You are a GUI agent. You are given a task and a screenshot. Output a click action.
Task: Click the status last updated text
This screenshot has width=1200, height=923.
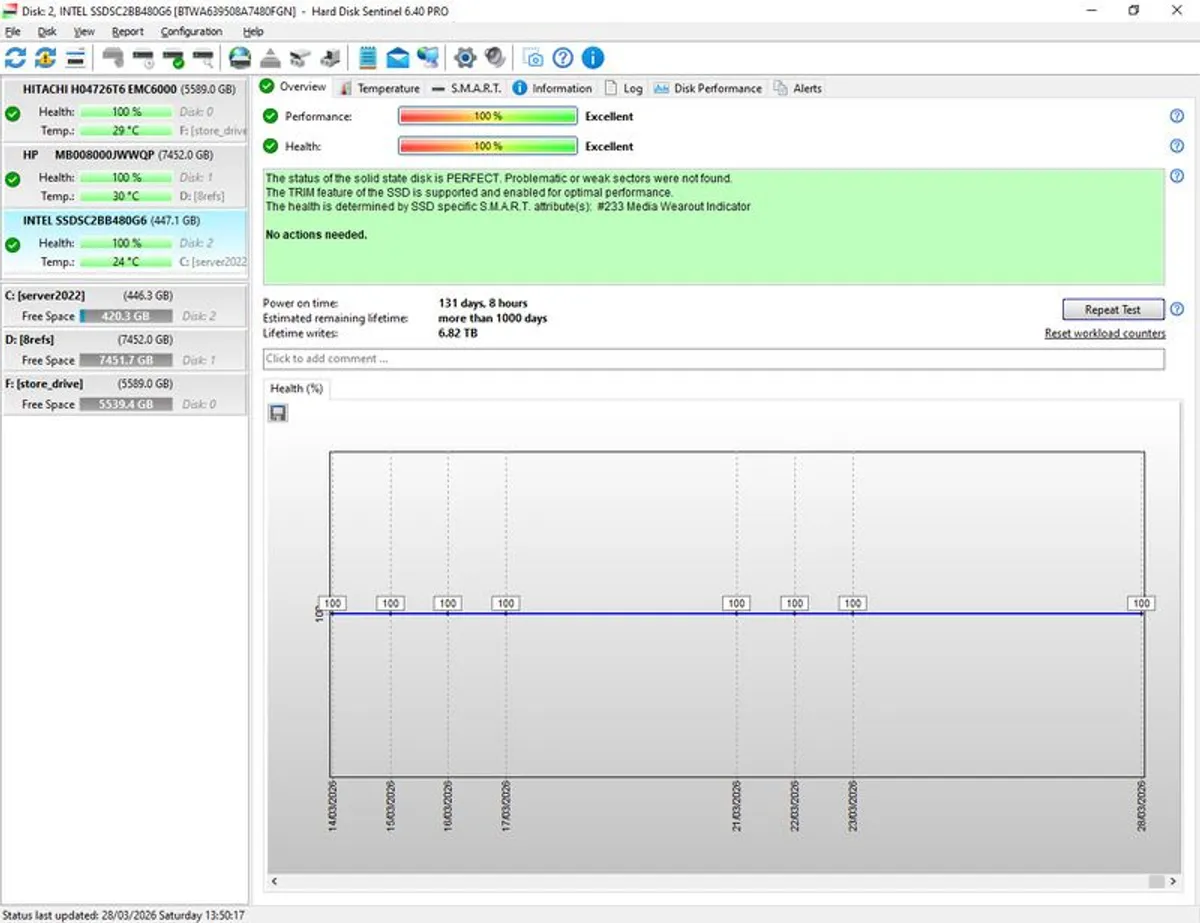click(124, 914)
